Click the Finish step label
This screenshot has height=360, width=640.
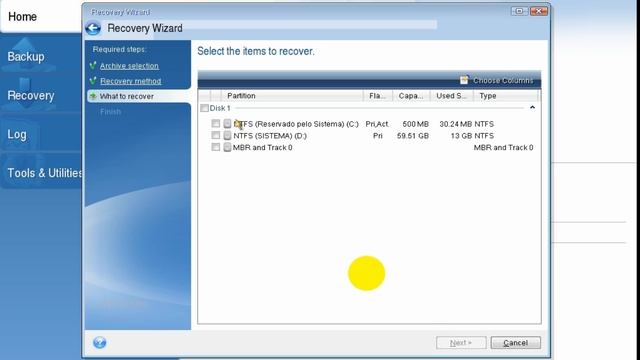pyautogui.click(x=111, y=112)
